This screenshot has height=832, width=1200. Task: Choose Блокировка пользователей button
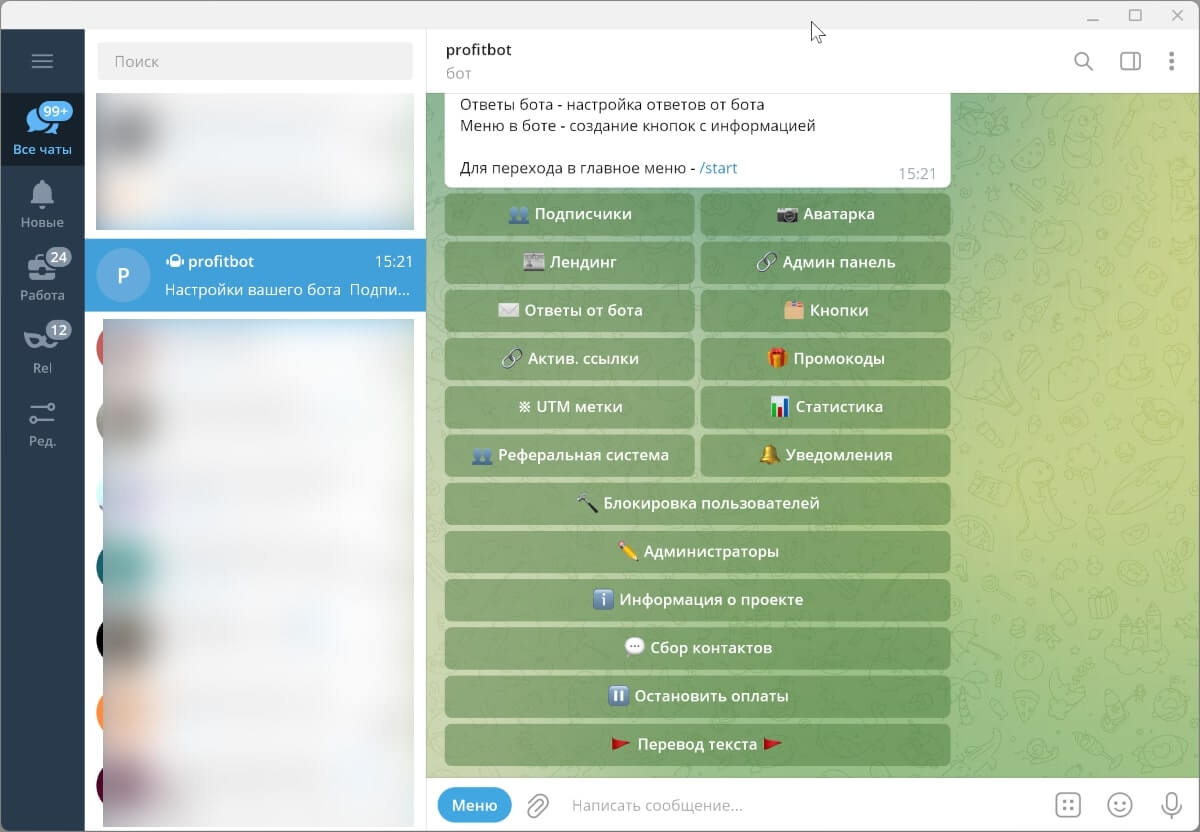(x=697, y=503)
